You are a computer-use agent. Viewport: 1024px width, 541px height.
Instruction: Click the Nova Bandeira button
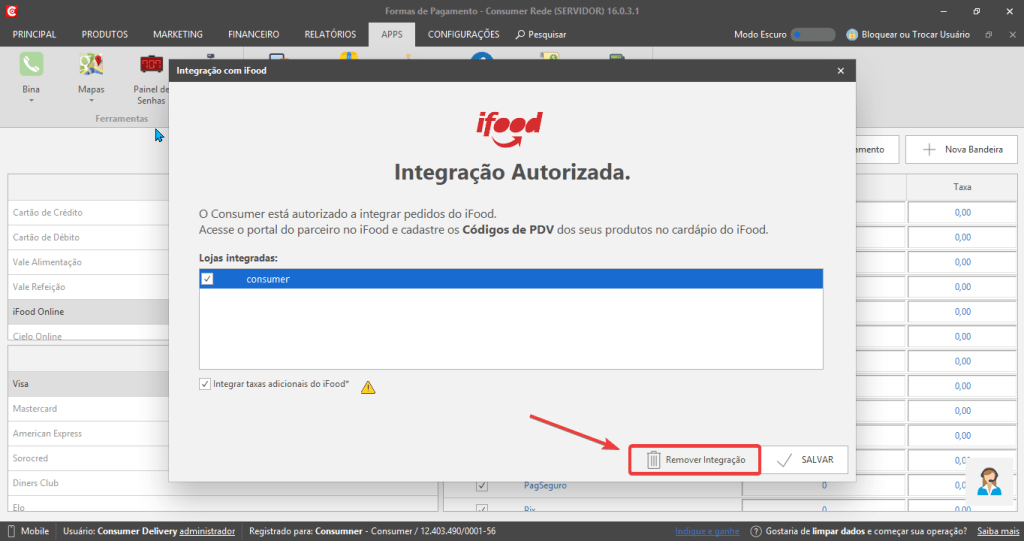click(961, 150)
